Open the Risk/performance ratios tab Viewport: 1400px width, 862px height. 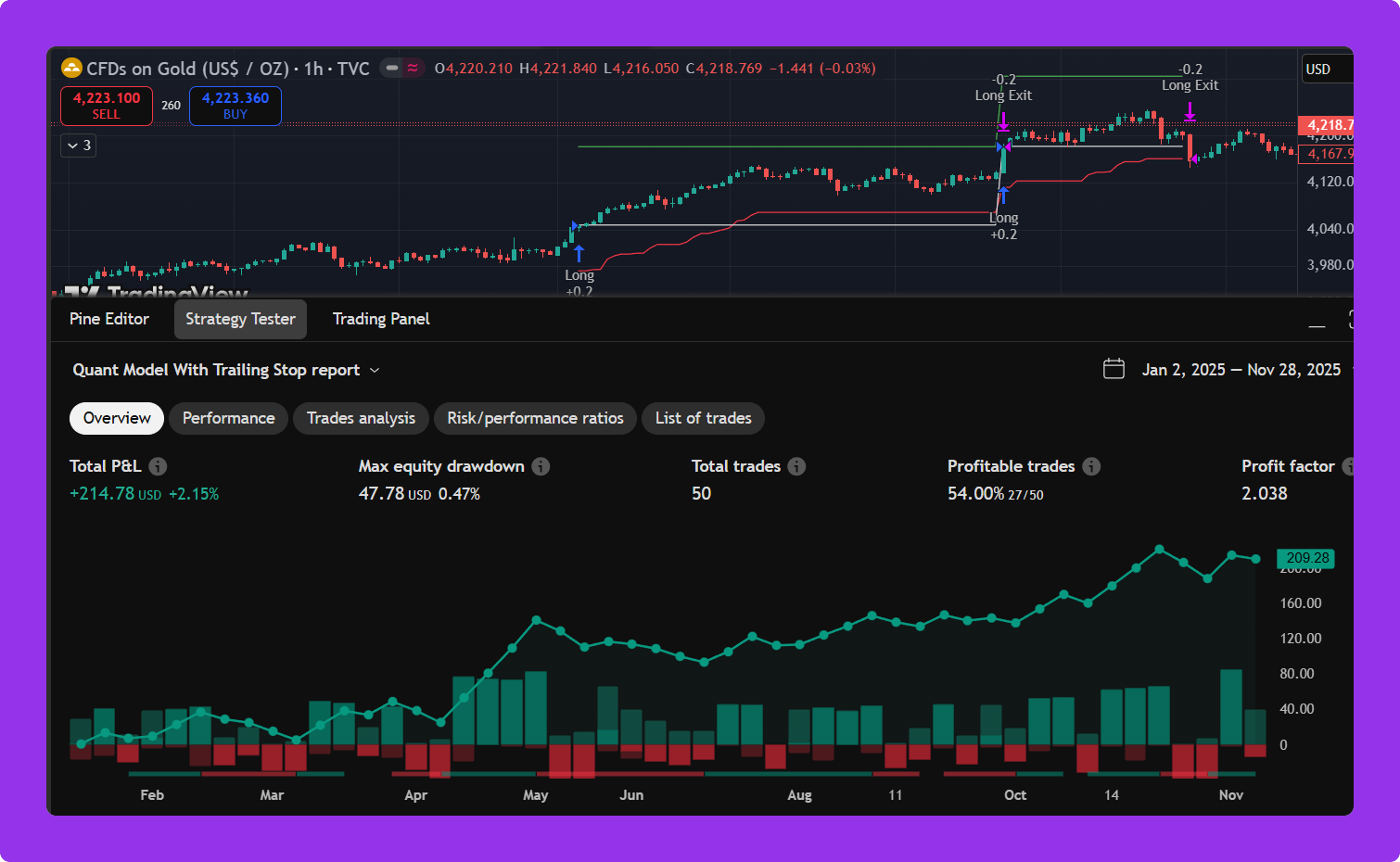point(535,418)
